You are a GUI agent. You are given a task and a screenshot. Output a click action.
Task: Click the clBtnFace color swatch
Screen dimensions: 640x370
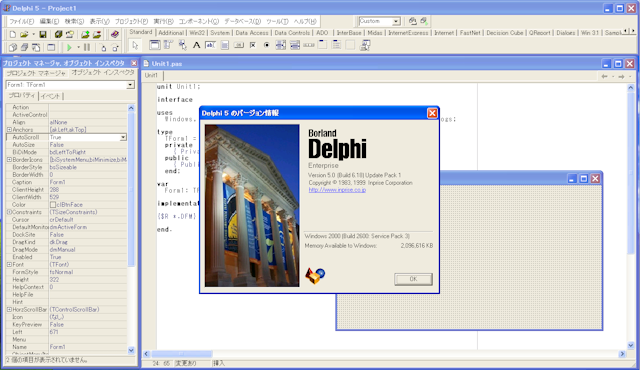pyautogui.click(x=53, y=205)
